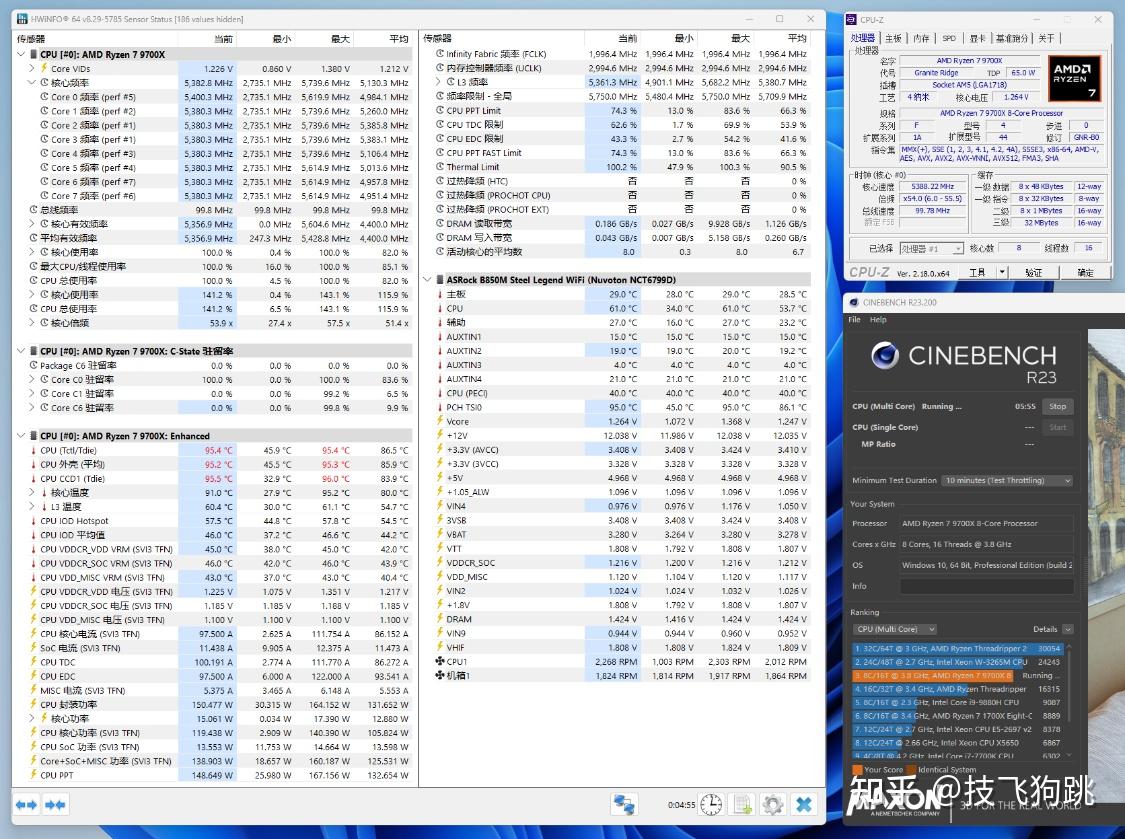
Task: Collapse the ASRock B850M Steel Legend group
Action: (427, 280)
